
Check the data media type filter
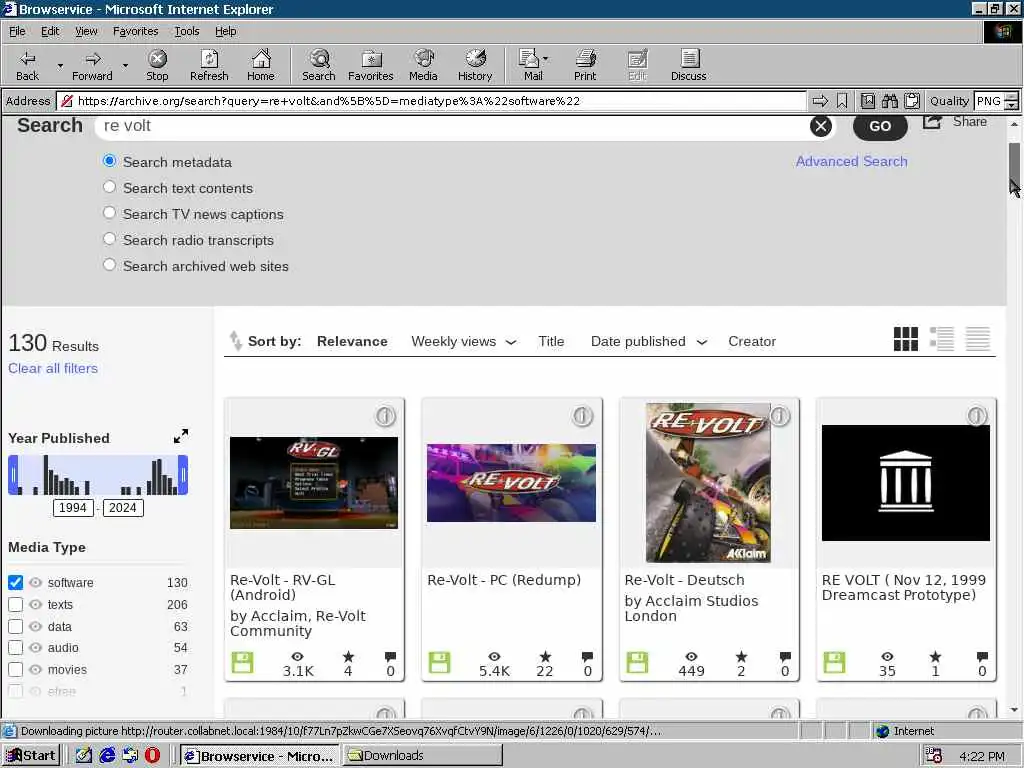pos(16,626)
